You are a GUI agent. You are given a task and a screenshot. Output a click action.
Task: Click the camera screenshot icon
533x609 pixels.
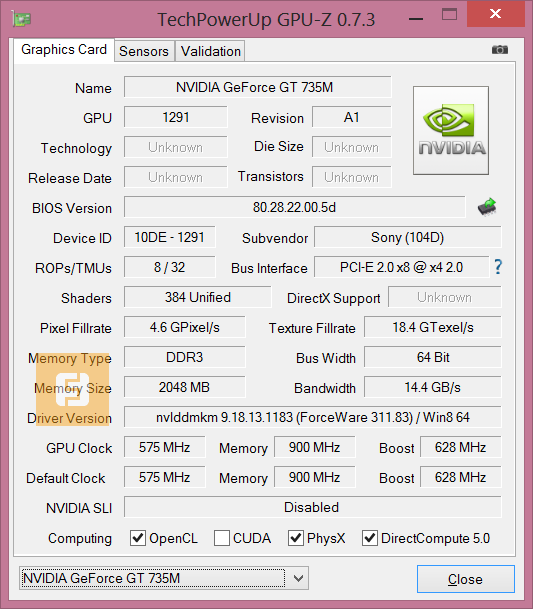pos(500,50)
